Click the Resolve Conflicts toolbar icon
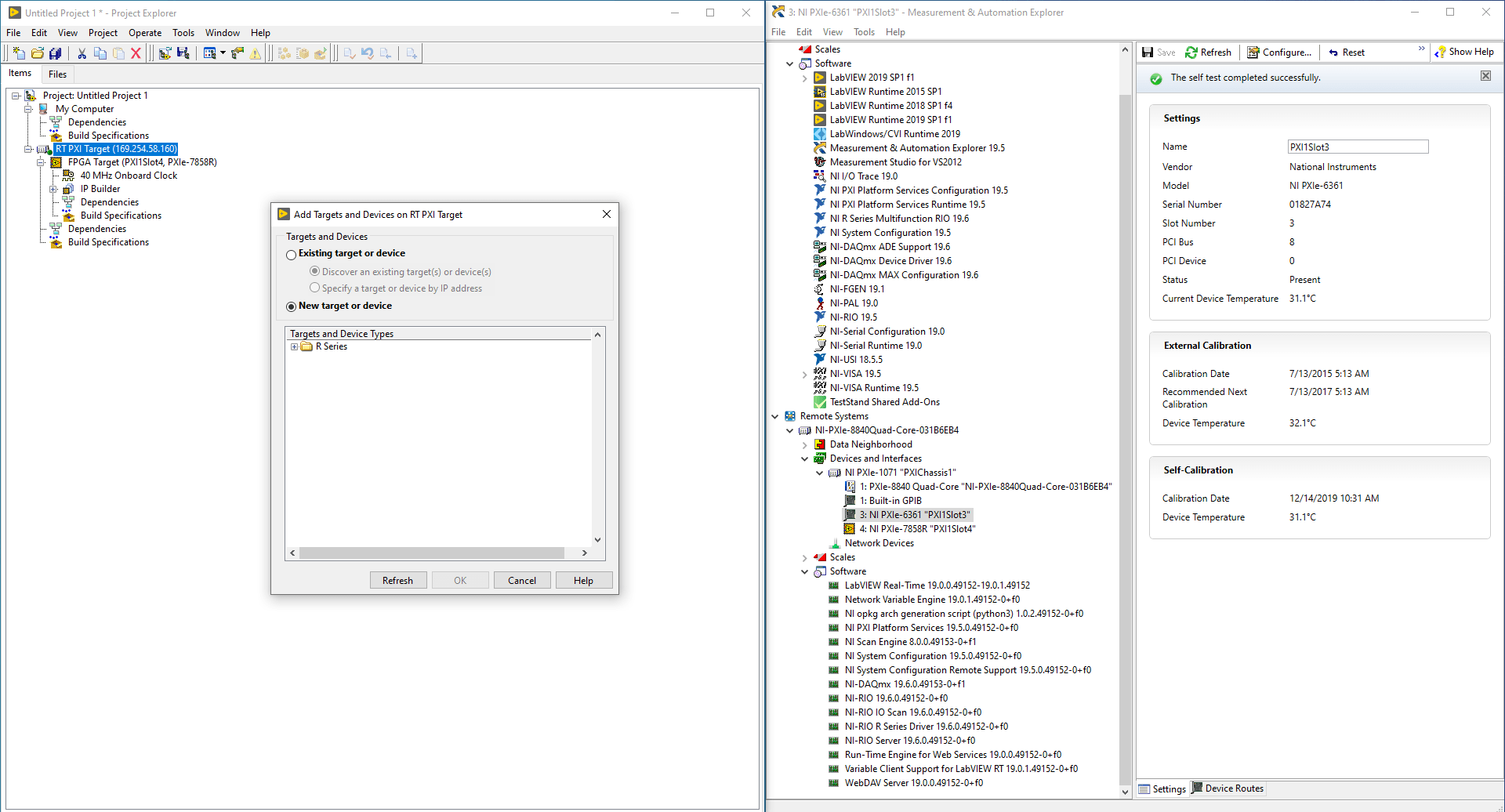Screen dimensions: 1505x812 (x=238, y=53)
